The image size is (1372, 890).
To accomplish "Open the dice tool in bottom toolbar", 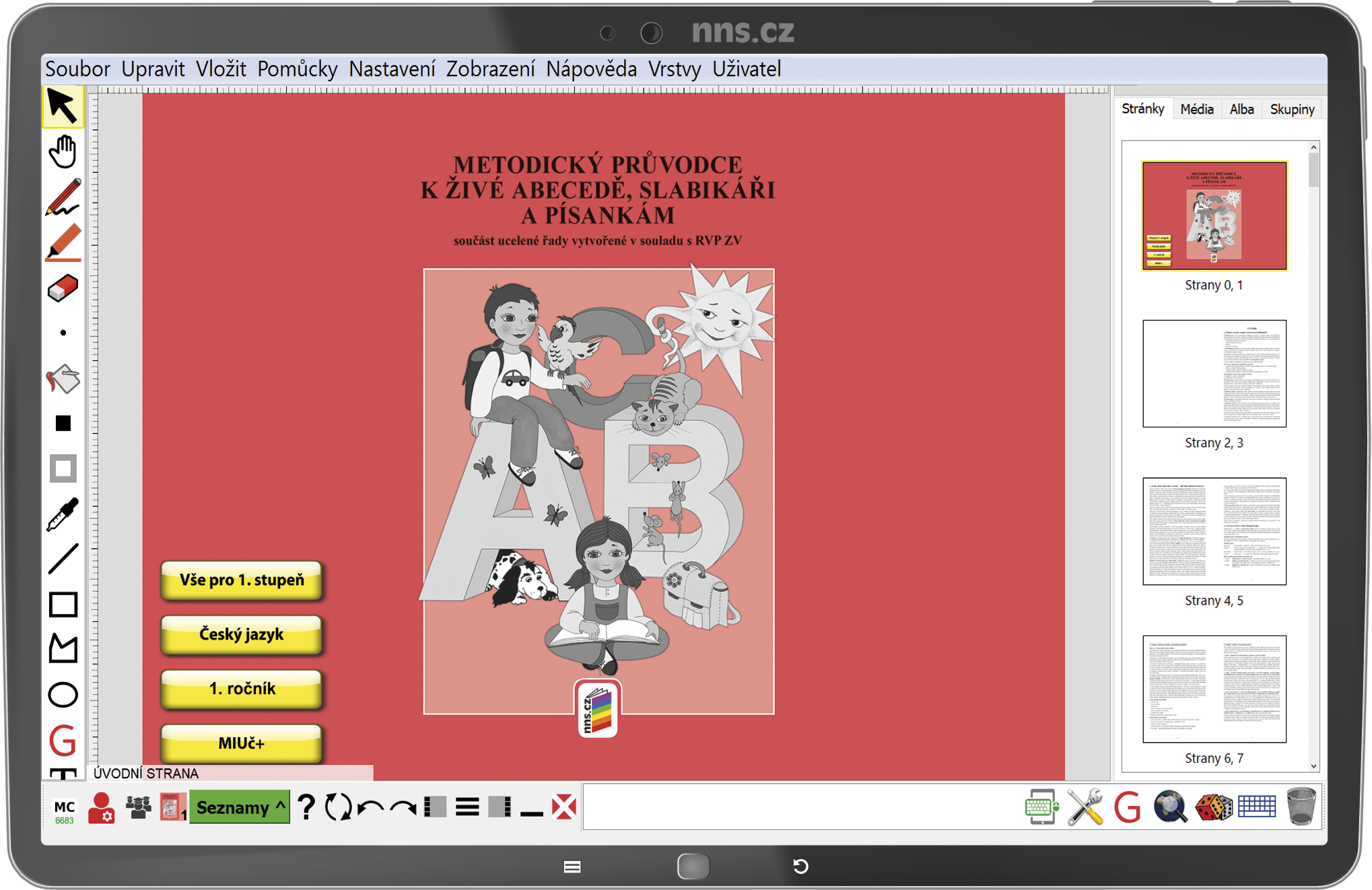I will coord(1213,807).
